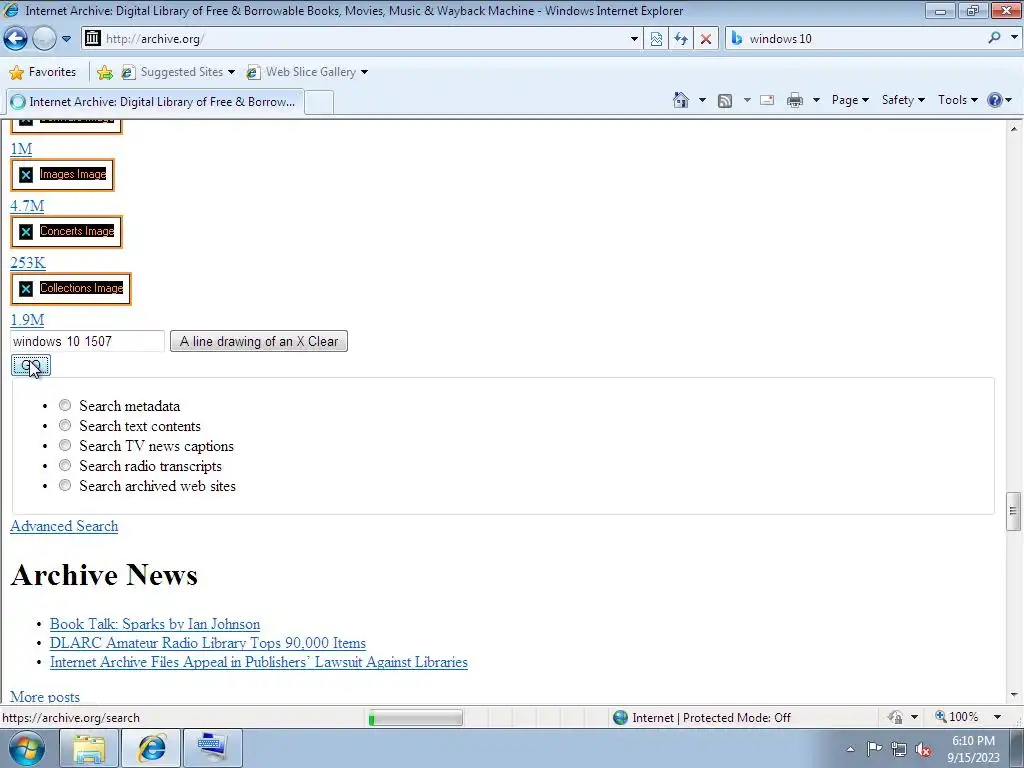This screenshot has height=768, width=1024.
Task: Click the Action Center flag tray icon
Action: pyautogui.click(x=874, y=749)
